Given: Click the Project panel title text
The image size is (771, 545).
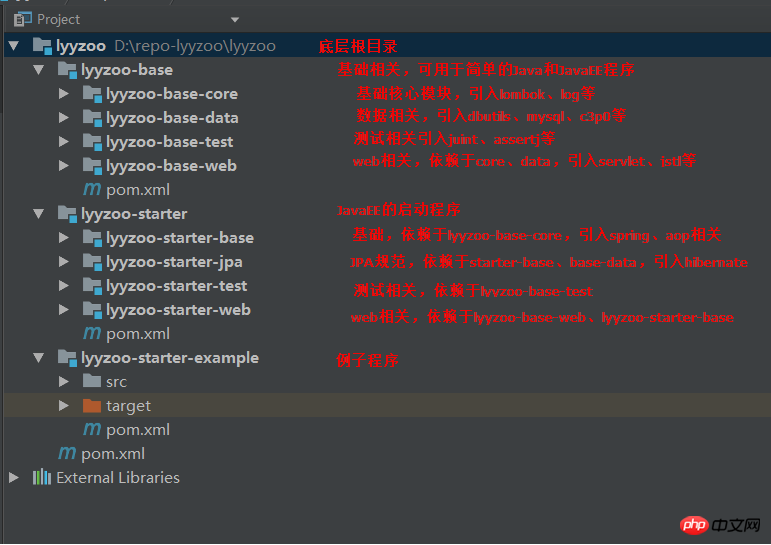Looking at the screenshot, I should [x=58, y=19].
